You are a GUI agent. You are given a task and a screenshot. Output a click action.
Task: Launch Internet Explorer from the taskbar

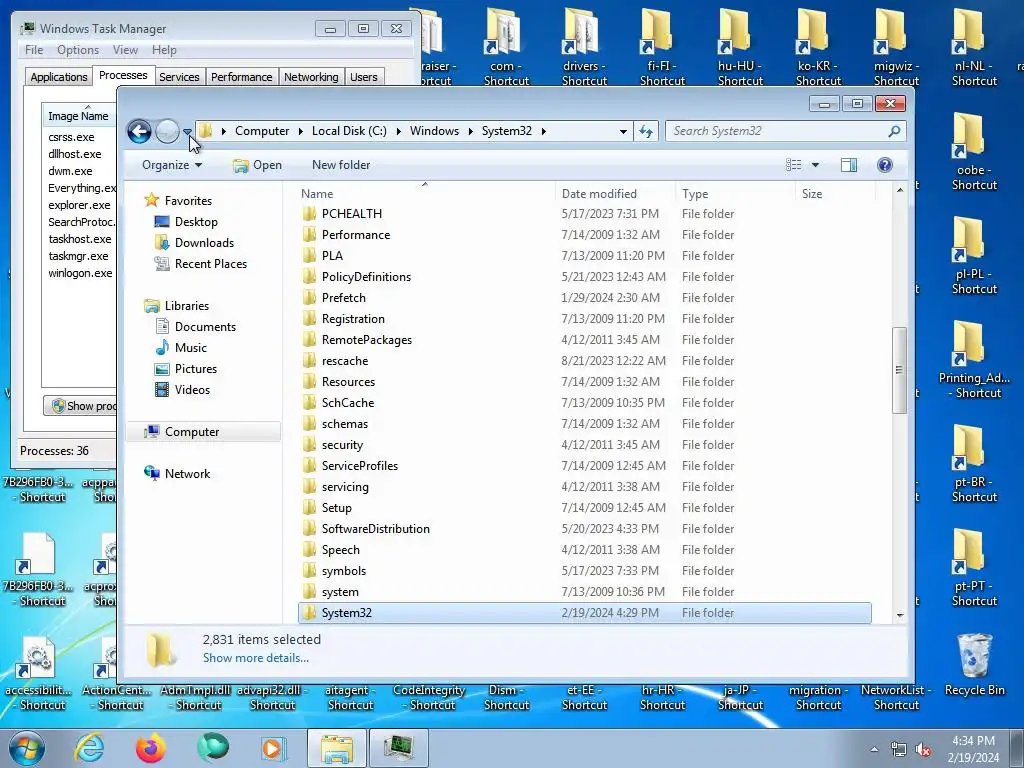click(x=89, y=748)
